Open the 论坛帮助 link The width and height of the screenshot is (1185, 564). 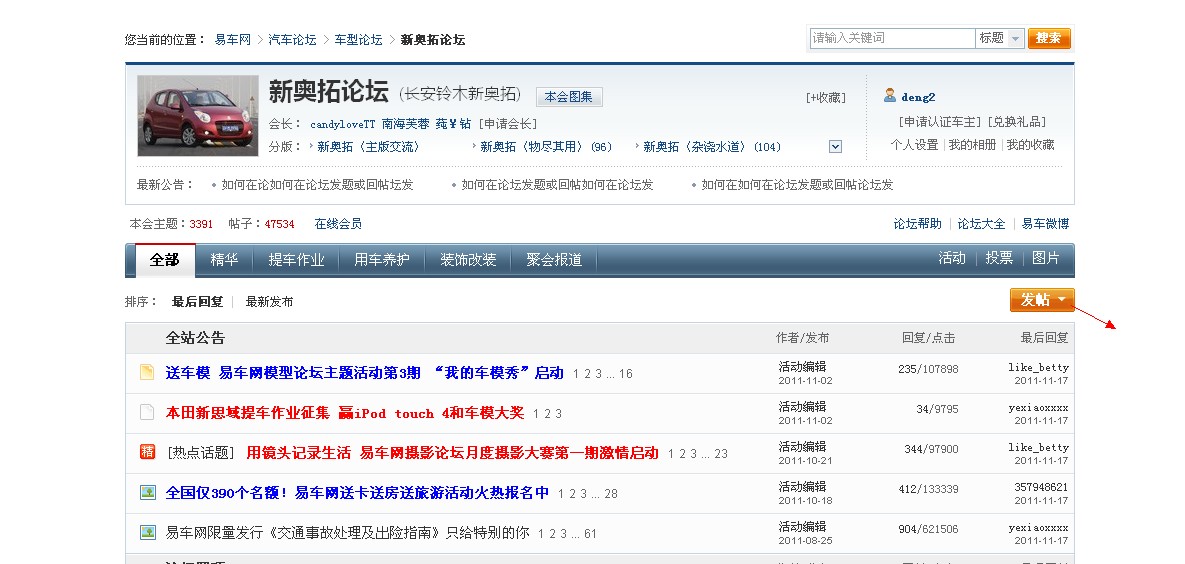click(x=917, y=224)
